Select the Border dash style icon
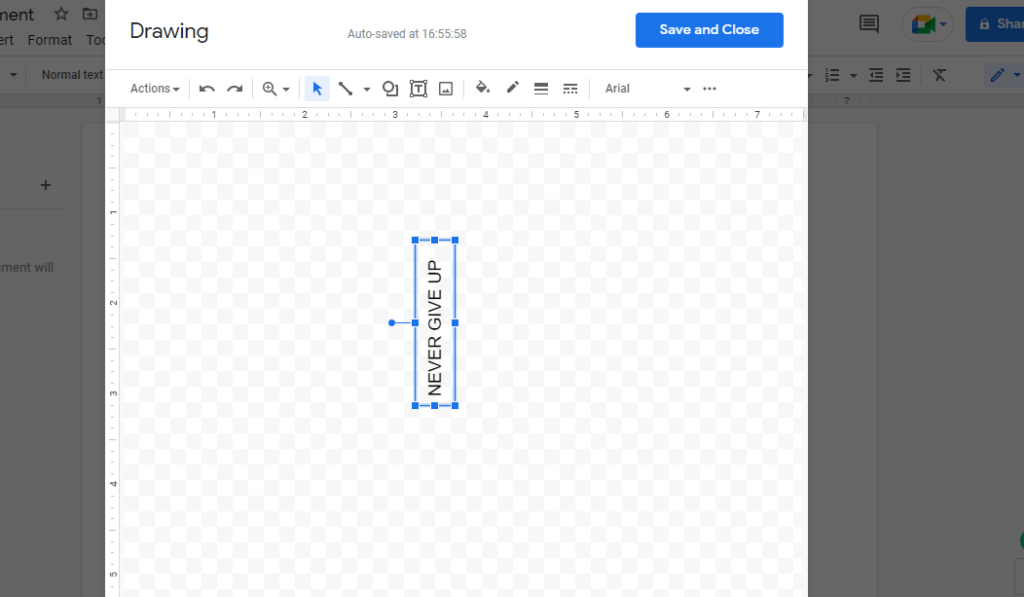 [570, 88]
